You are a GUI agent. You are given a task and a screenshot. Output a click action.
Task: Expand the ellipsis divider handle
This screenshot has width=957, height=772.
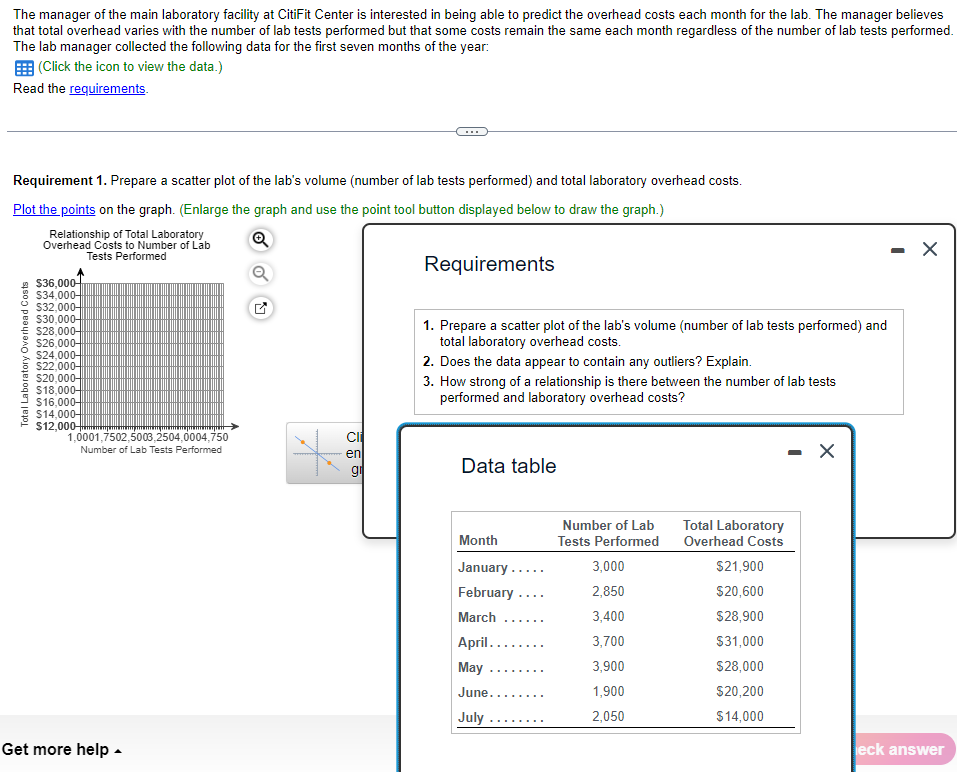coord(472,131)
